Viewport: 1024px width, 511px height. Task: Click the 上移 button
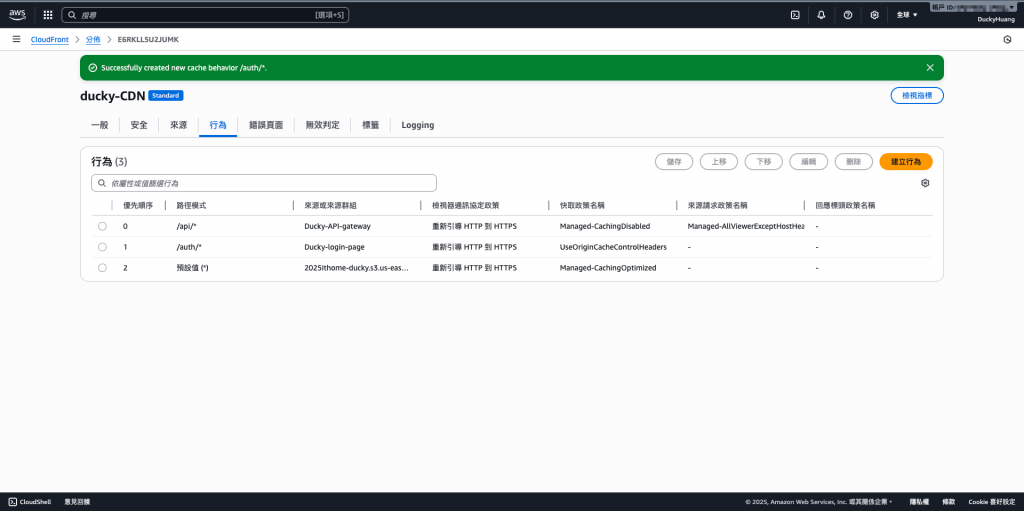pos(718,161)
